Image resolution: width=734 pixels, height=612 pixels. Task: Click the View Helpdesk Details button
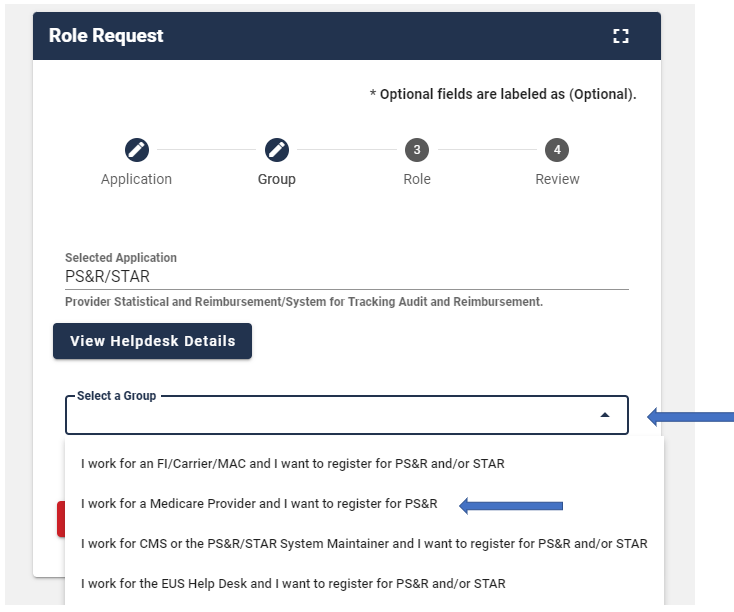(x=152, y=341)
